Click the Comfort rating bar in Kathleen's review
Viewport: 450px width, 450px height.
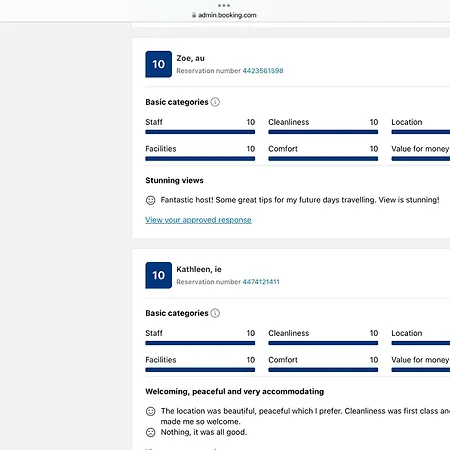pos(323,370)
